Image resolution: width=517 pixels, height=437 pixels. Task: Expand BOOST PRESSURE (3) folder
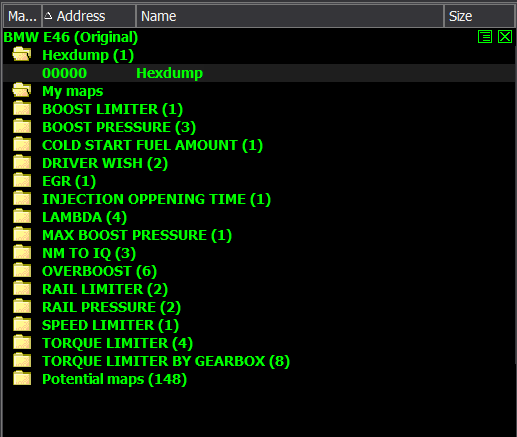click(119, 127)
